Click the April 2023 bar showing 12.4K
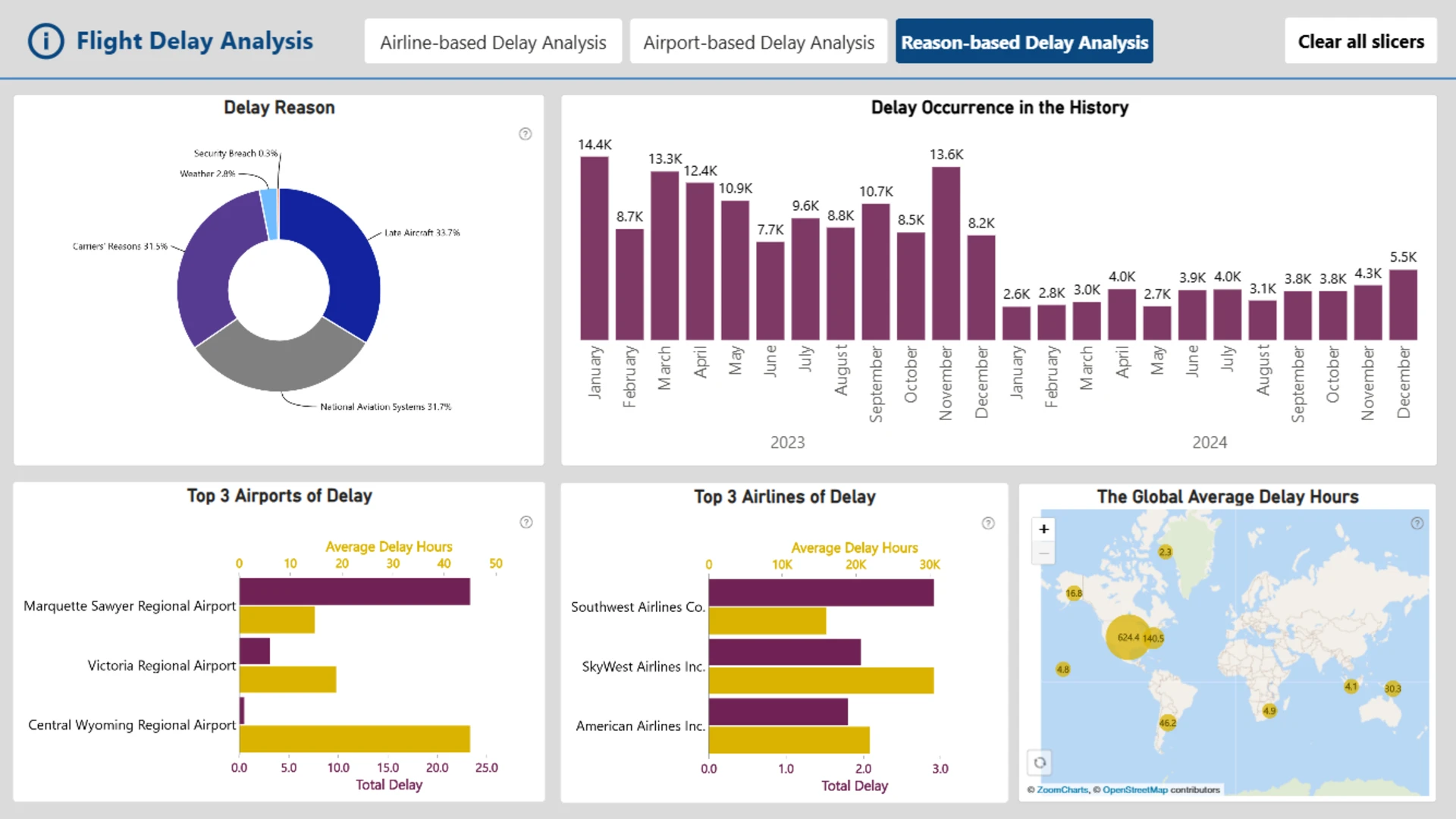The image size is (1456, 819). coord(700,261)
